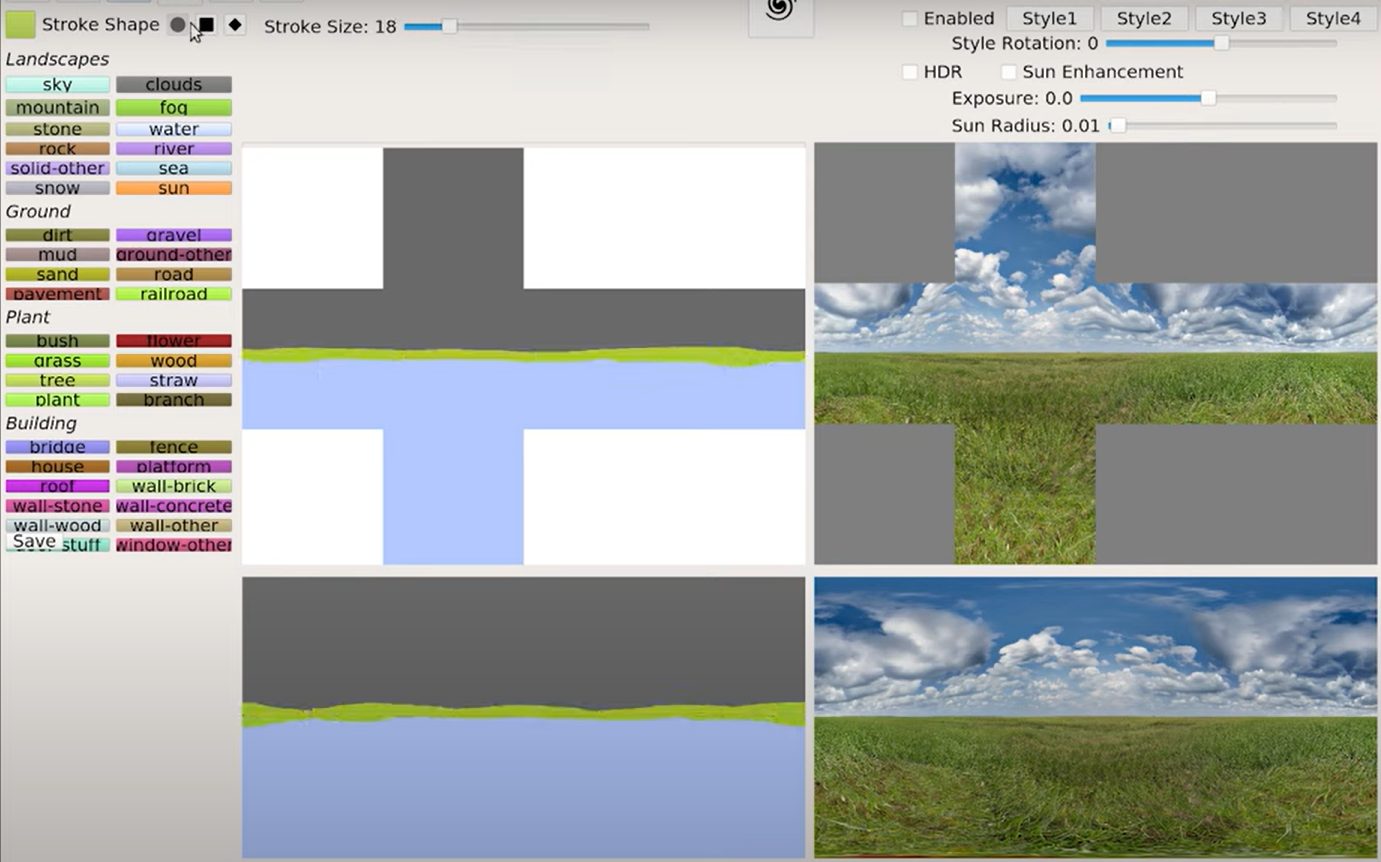The image size is (1381, 862).
Task: Select the road label
Action: pos(174,275)
